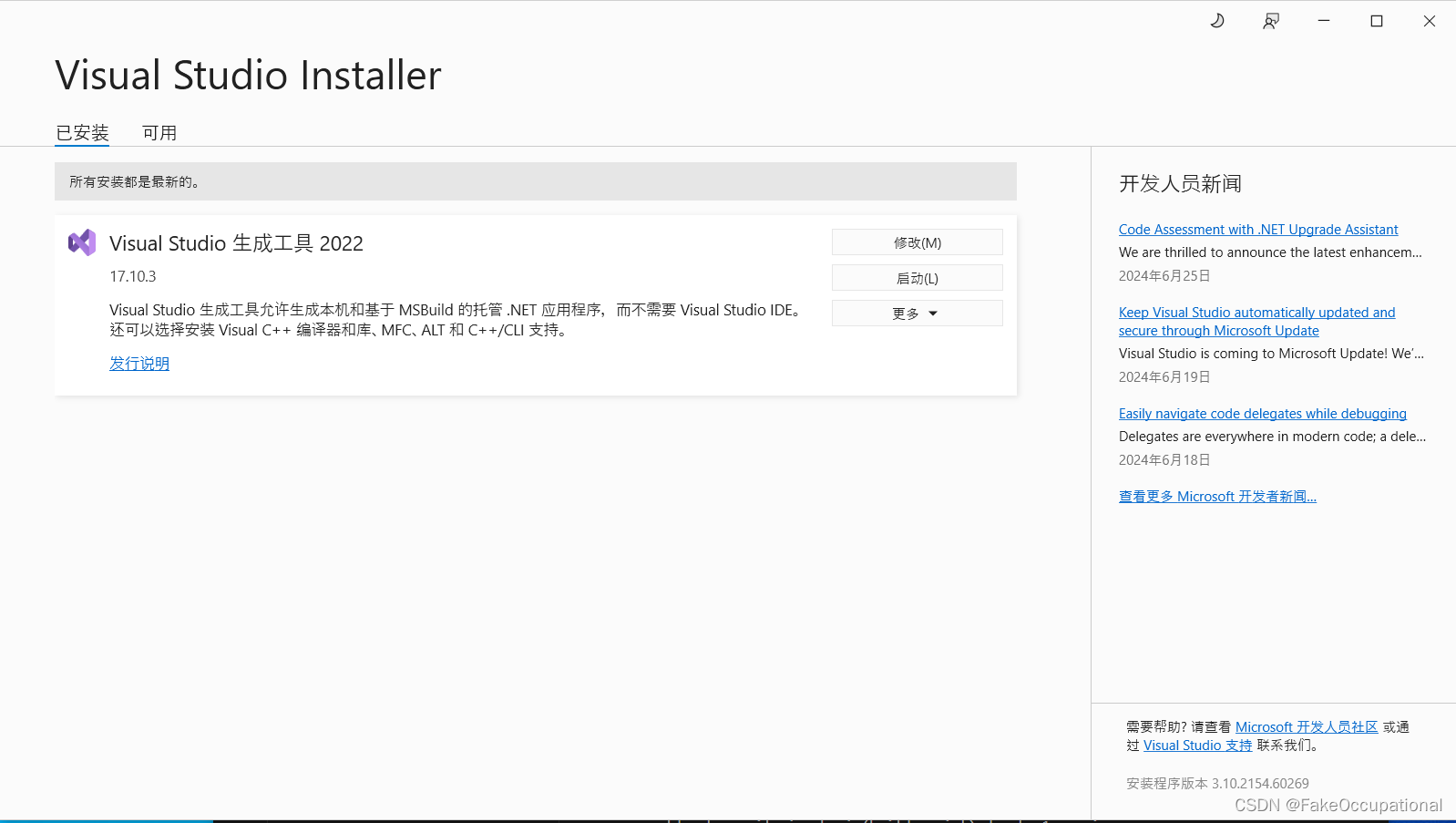
Task: Maximize the installer window
Action: 1377,21
